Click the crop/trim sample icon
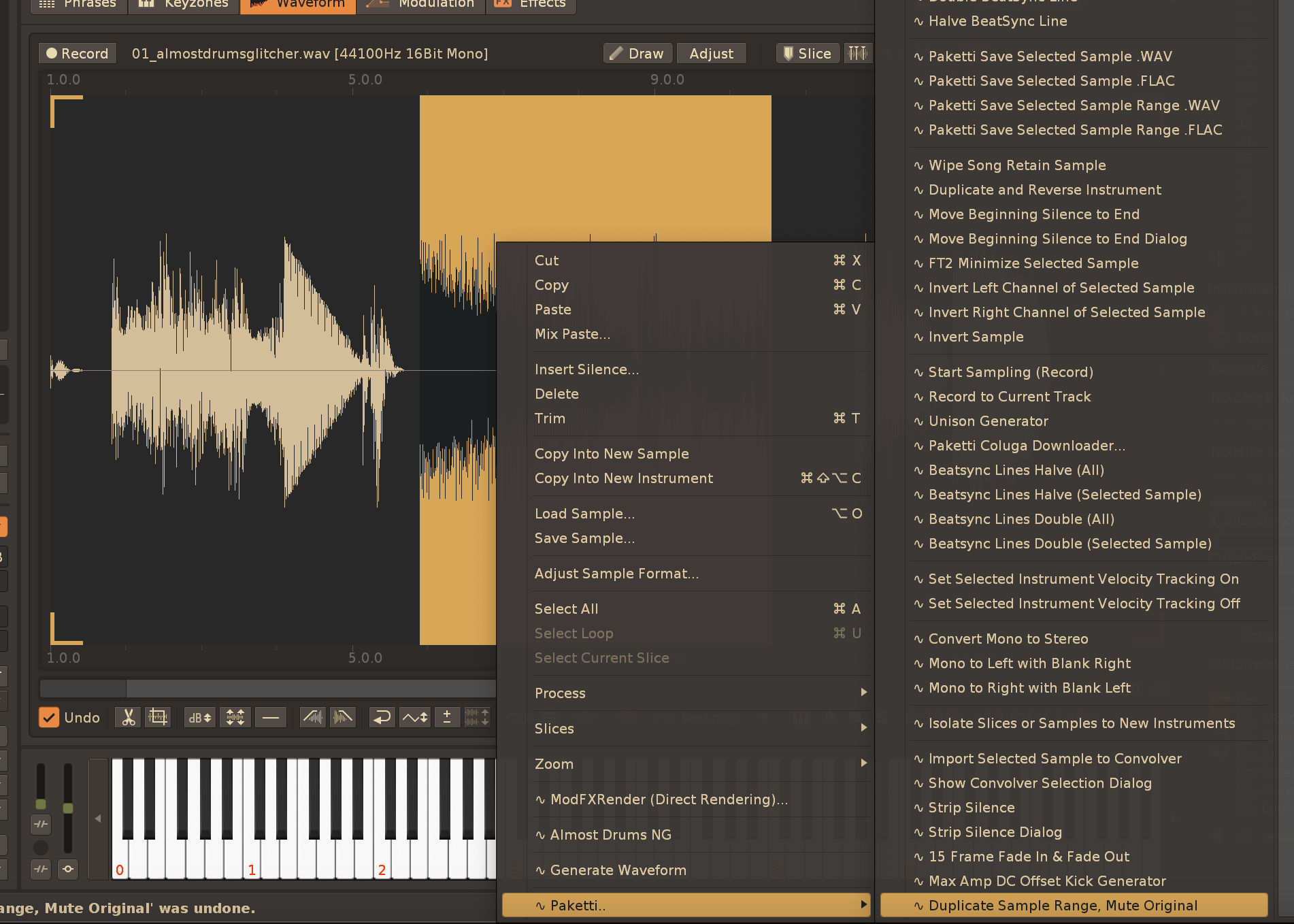Screen dimensions: 1294x924 [x=158, y=717]
